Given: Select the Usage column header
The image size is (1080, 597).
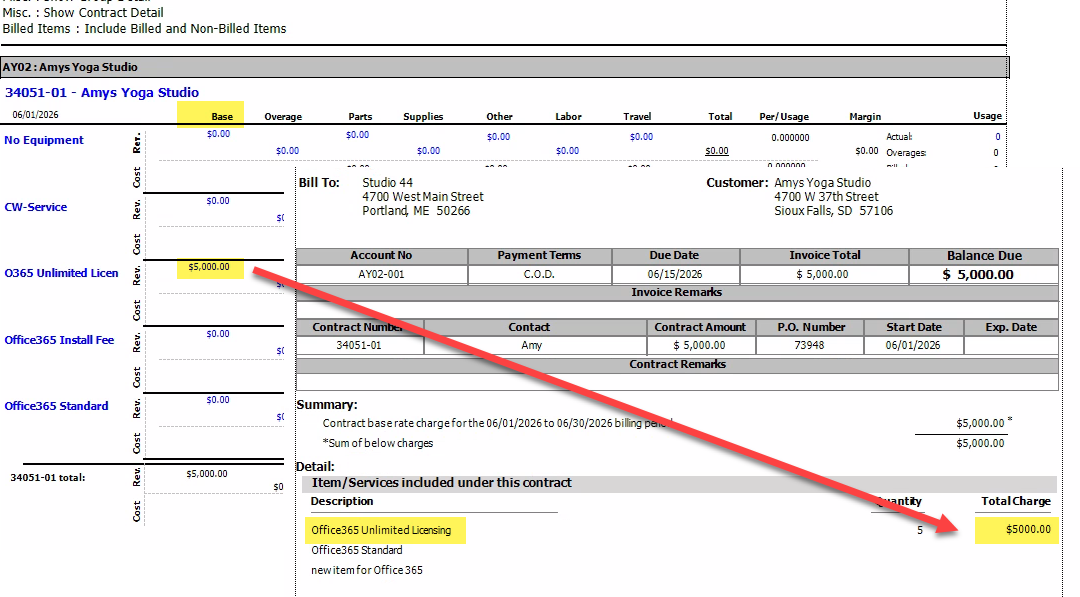Looking at the screenshot, I should pyautogui.click(x=987, y=116).
